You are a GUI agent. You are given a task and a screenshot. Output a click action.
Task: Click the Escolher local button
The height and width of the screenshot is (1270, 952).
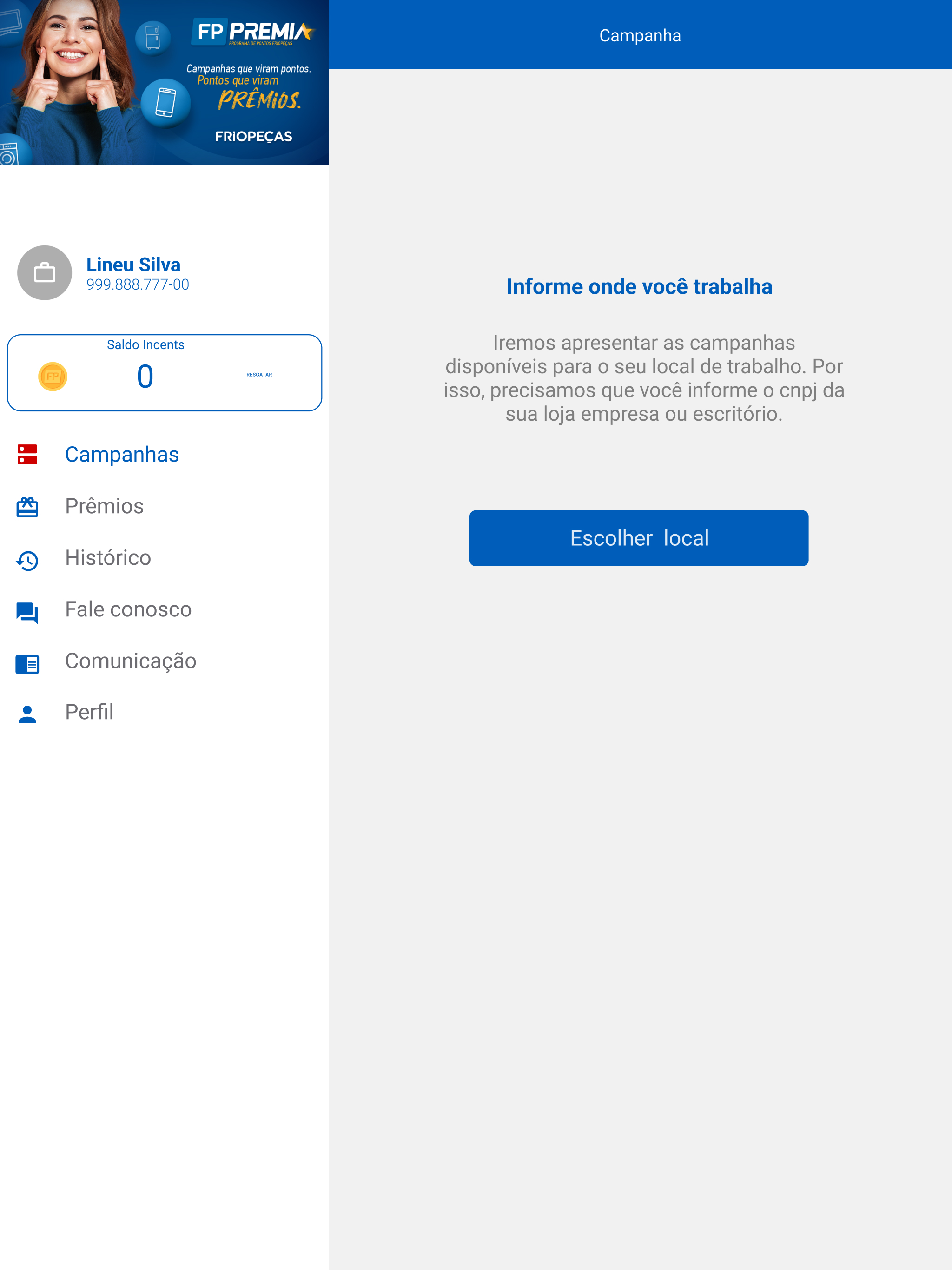tap(639, 538)
